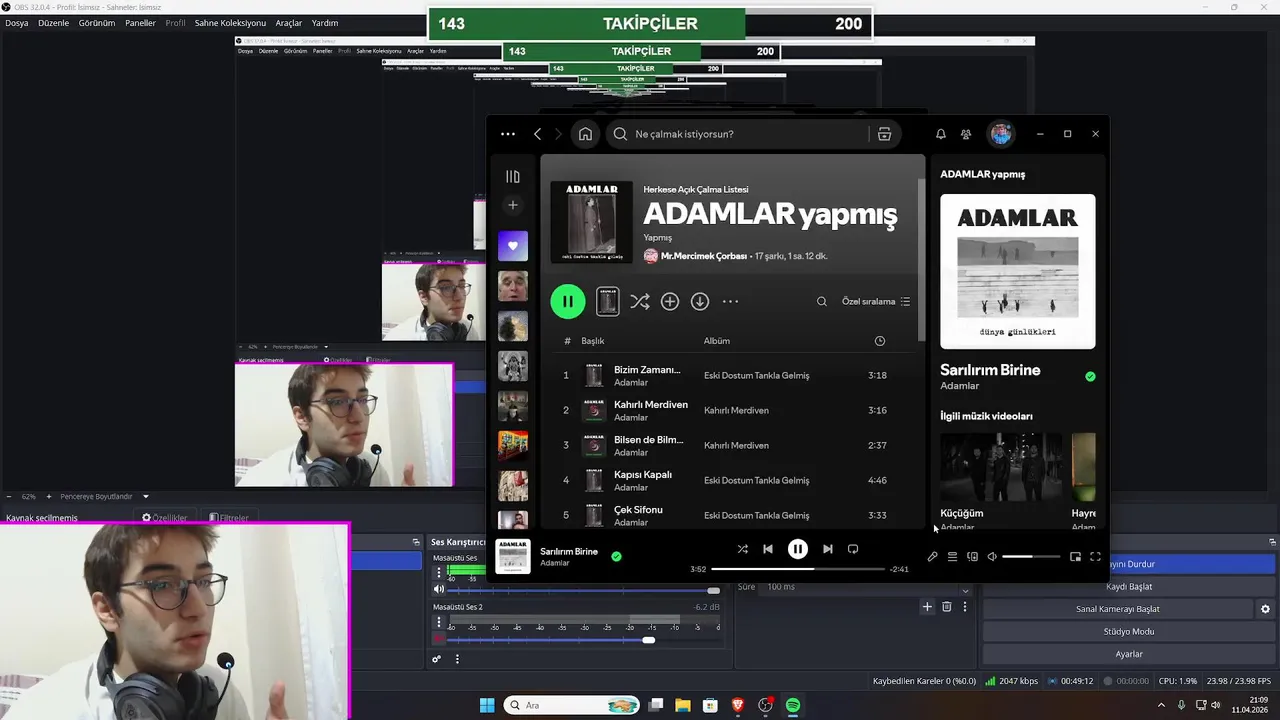Show hidden system tray icons

[x=1161, y=705]
